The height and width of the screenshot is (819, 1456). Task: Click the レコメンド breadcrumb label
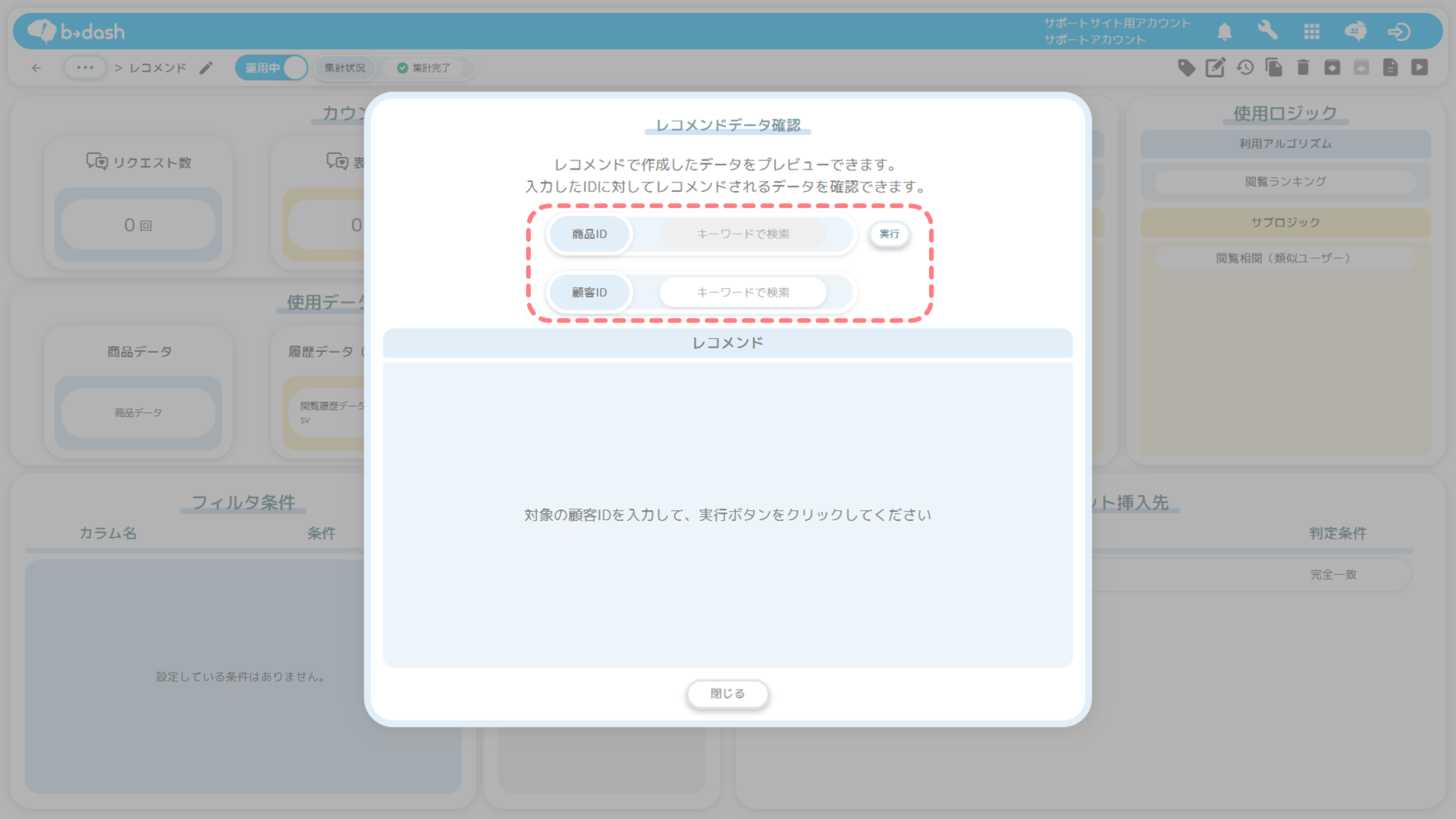pos(158,68)
